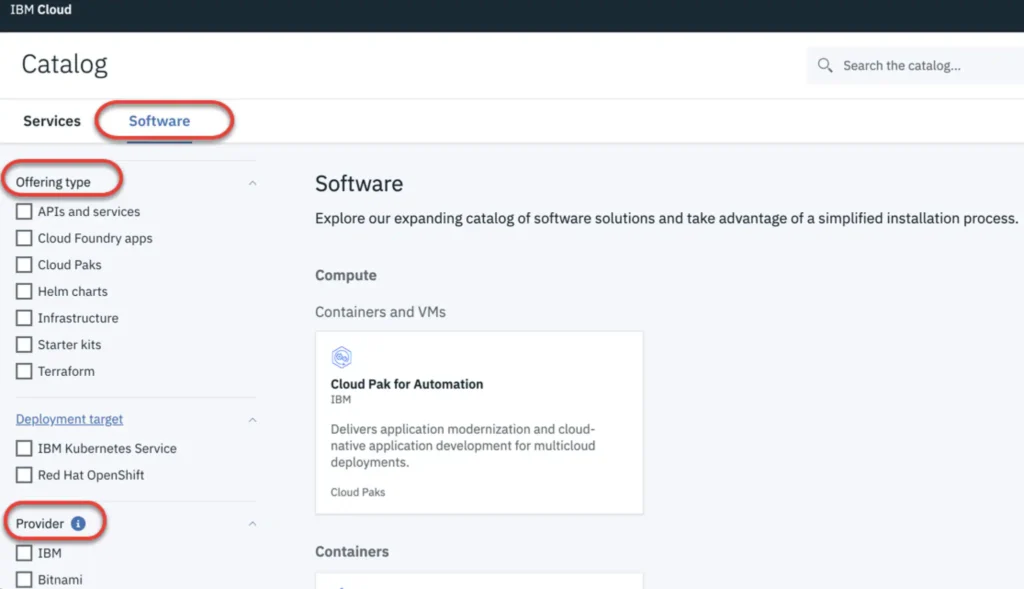This screenshot has width=1024, height=589.
Task: Enable the Red Hat OpenShift filter
Action: (23, 475)
